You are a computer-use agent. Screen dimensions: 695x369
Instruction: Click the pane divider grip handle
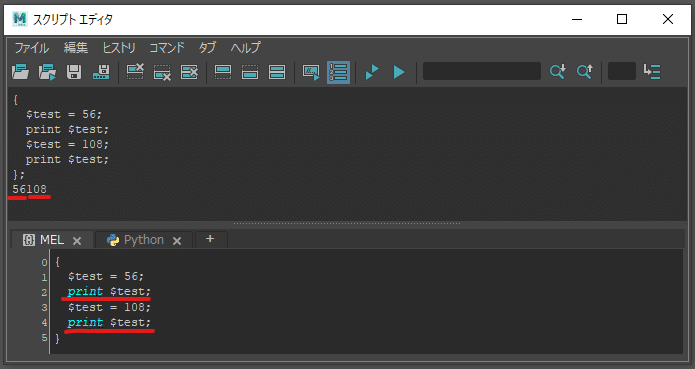(347, 224)
